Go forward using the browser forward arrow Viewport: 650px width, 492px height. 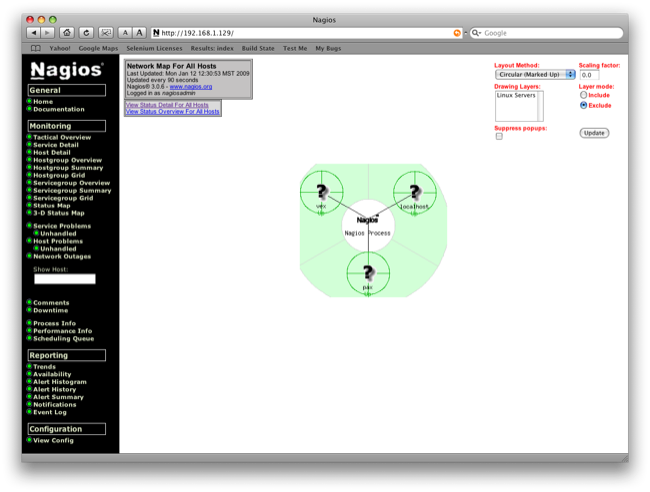tap(48, 33)
